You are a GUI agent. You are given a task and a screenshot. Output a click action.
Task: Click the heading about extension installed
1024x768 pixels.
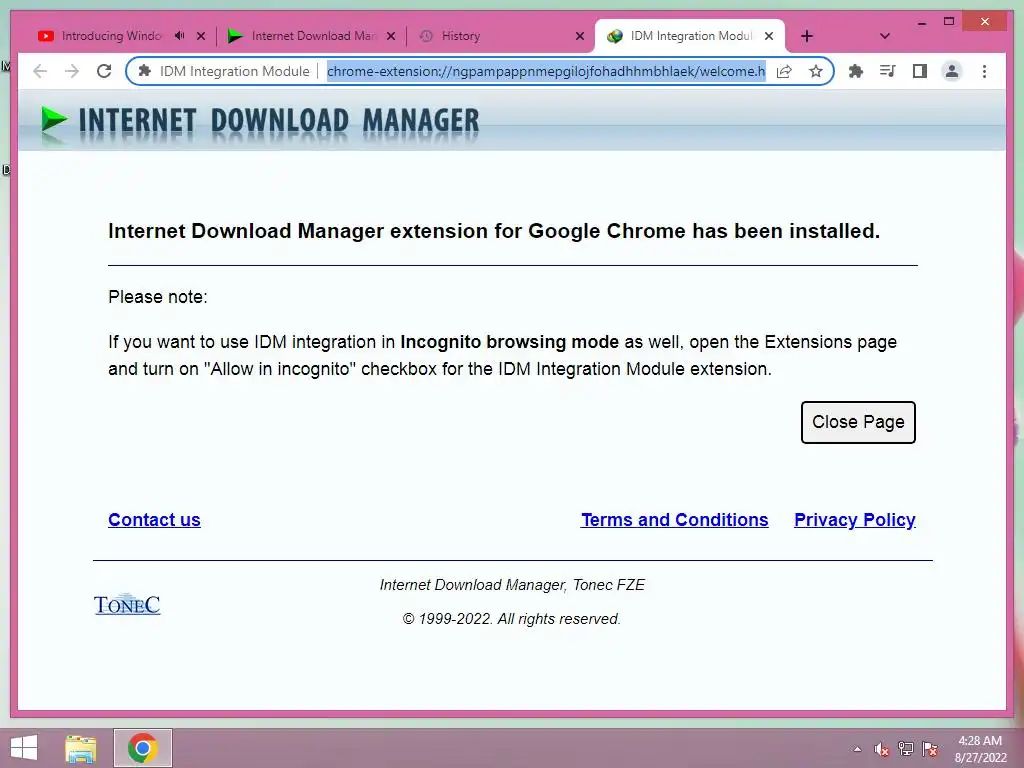494,231
